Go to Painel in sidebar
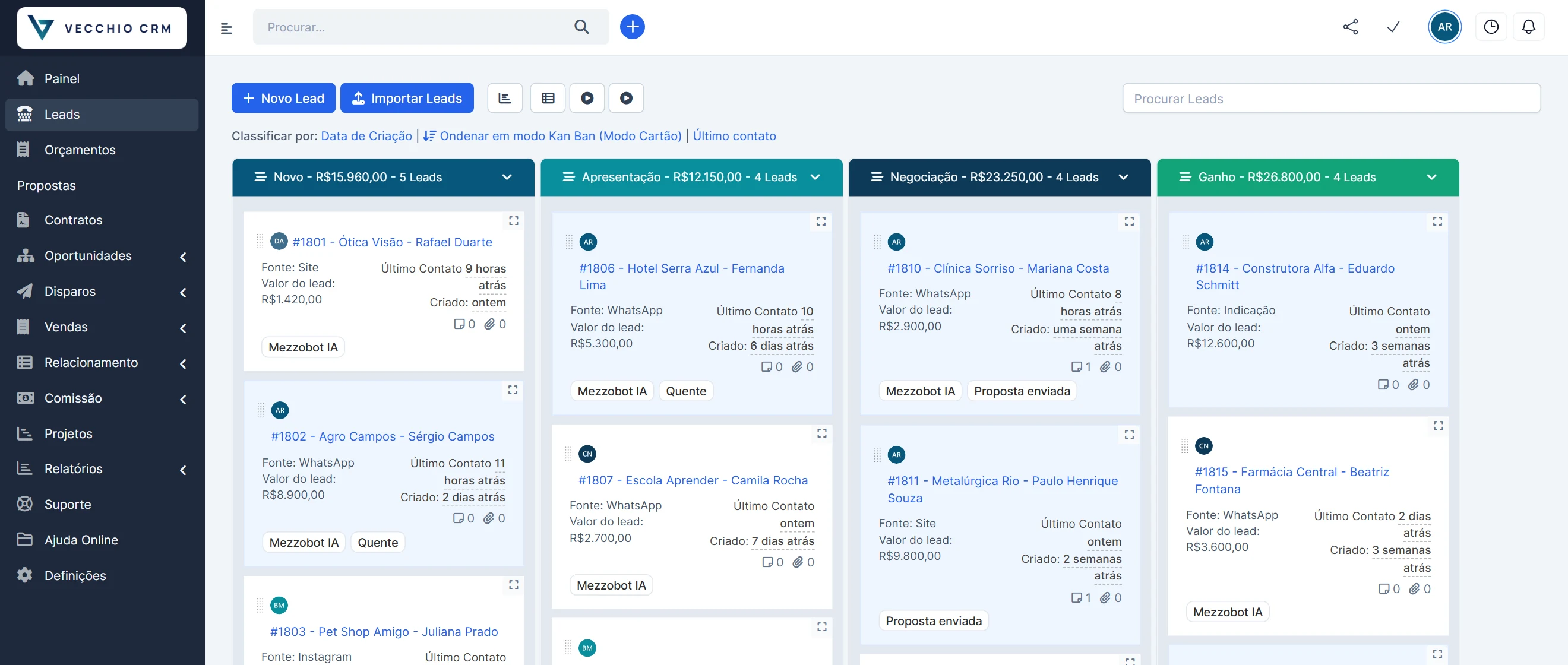1568x665 pixels. (x=102, y=78)
